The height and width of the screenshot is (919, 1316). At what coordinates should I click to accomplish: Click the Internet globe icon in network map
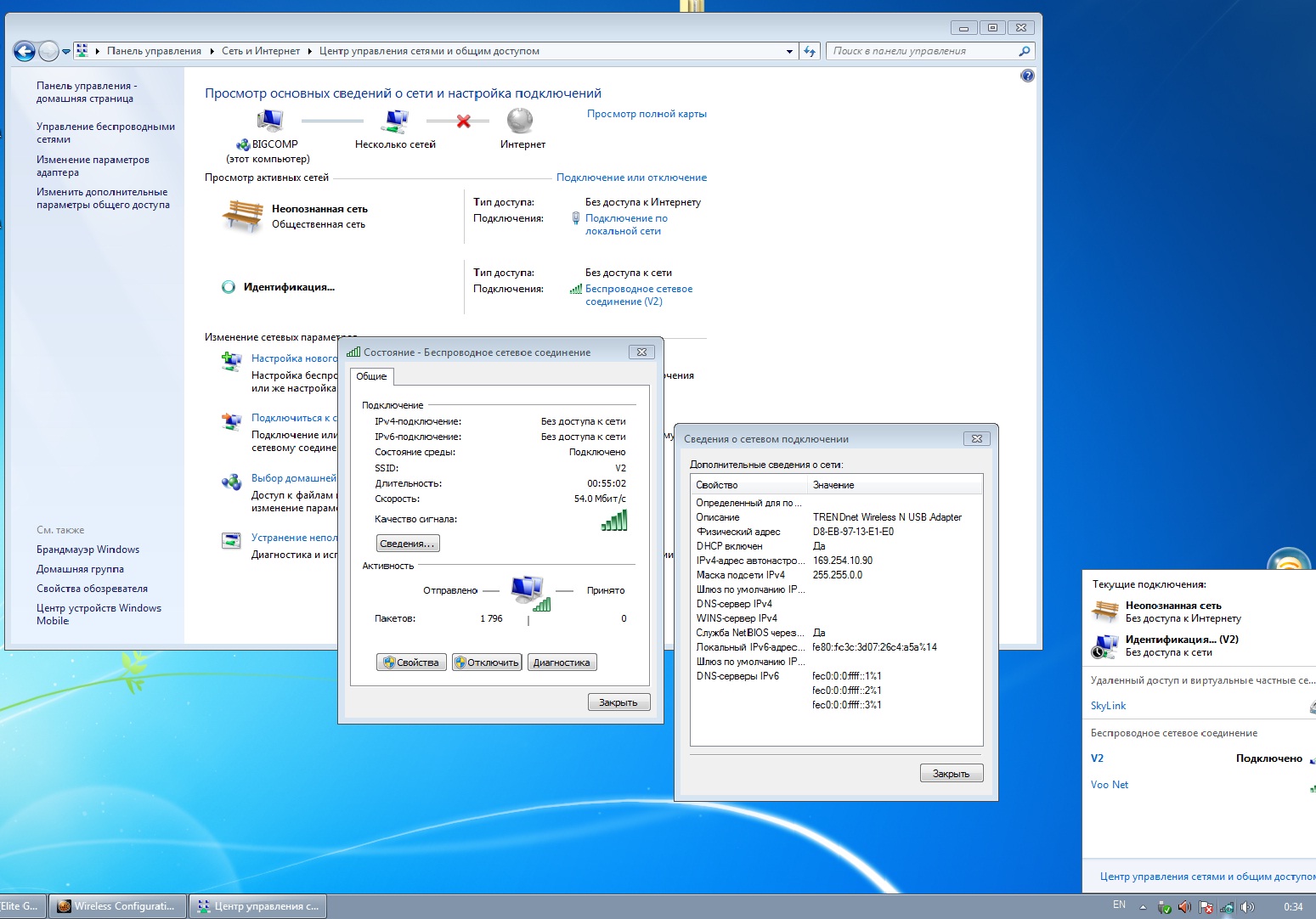(x=520, y=121)
